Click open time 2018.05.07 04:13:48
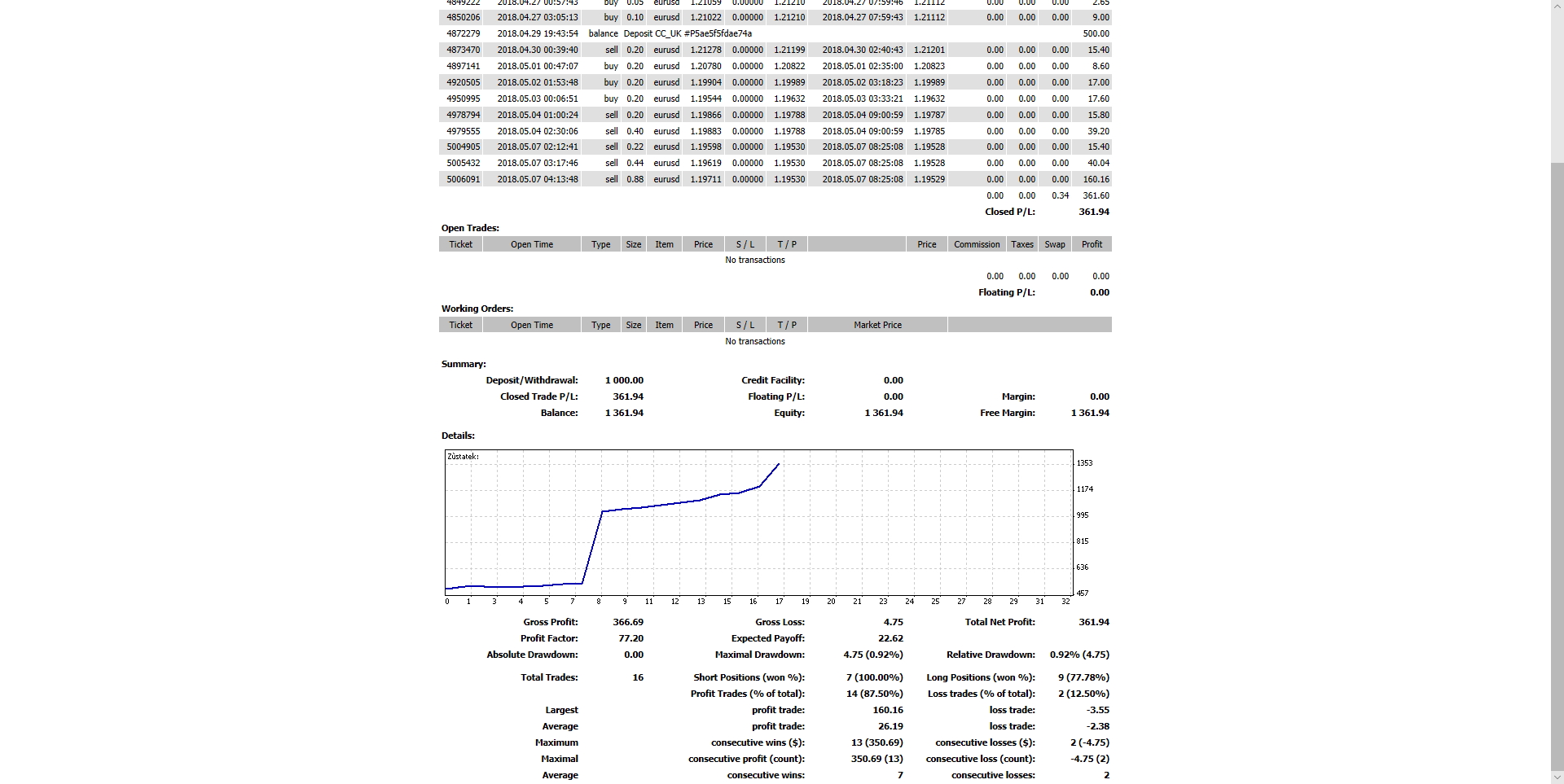1564x784 pixels. 538,179
